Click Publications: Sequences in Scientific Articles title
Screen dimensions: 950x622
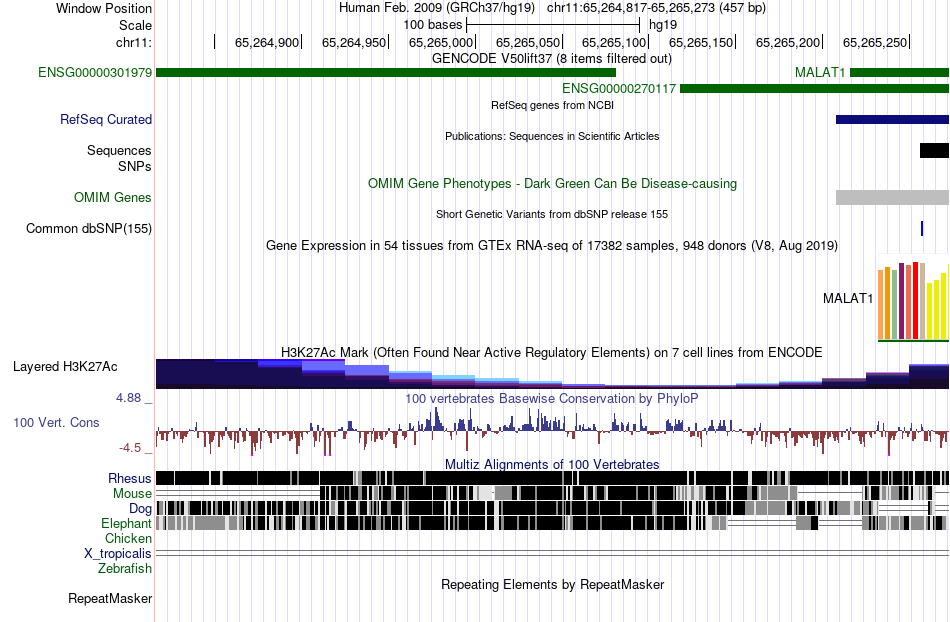click(552, 136)
